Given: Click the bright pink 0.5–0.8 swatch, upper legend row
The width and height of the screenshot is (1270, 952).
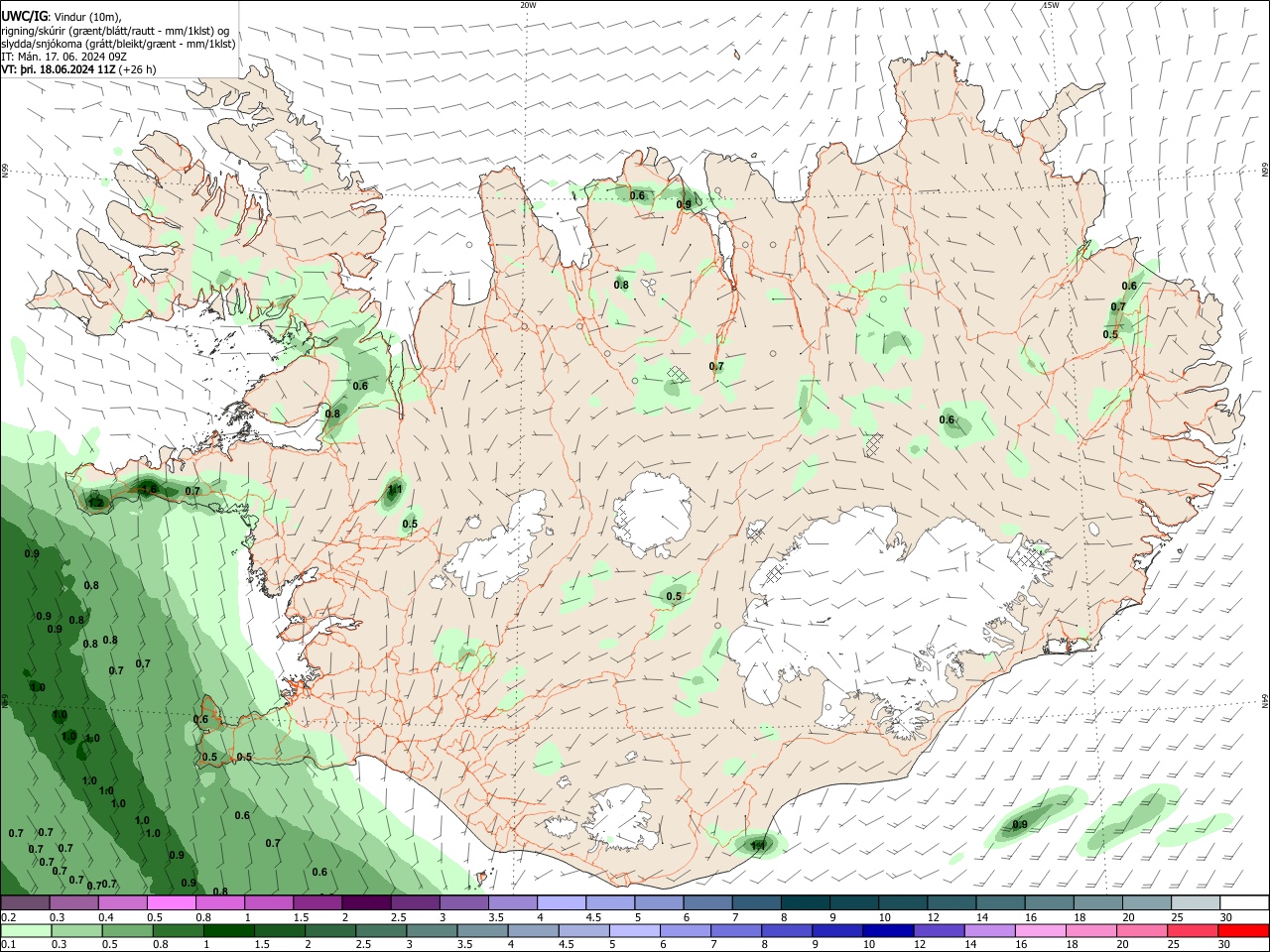Looking at the screenshot, I should pos(171,903).
